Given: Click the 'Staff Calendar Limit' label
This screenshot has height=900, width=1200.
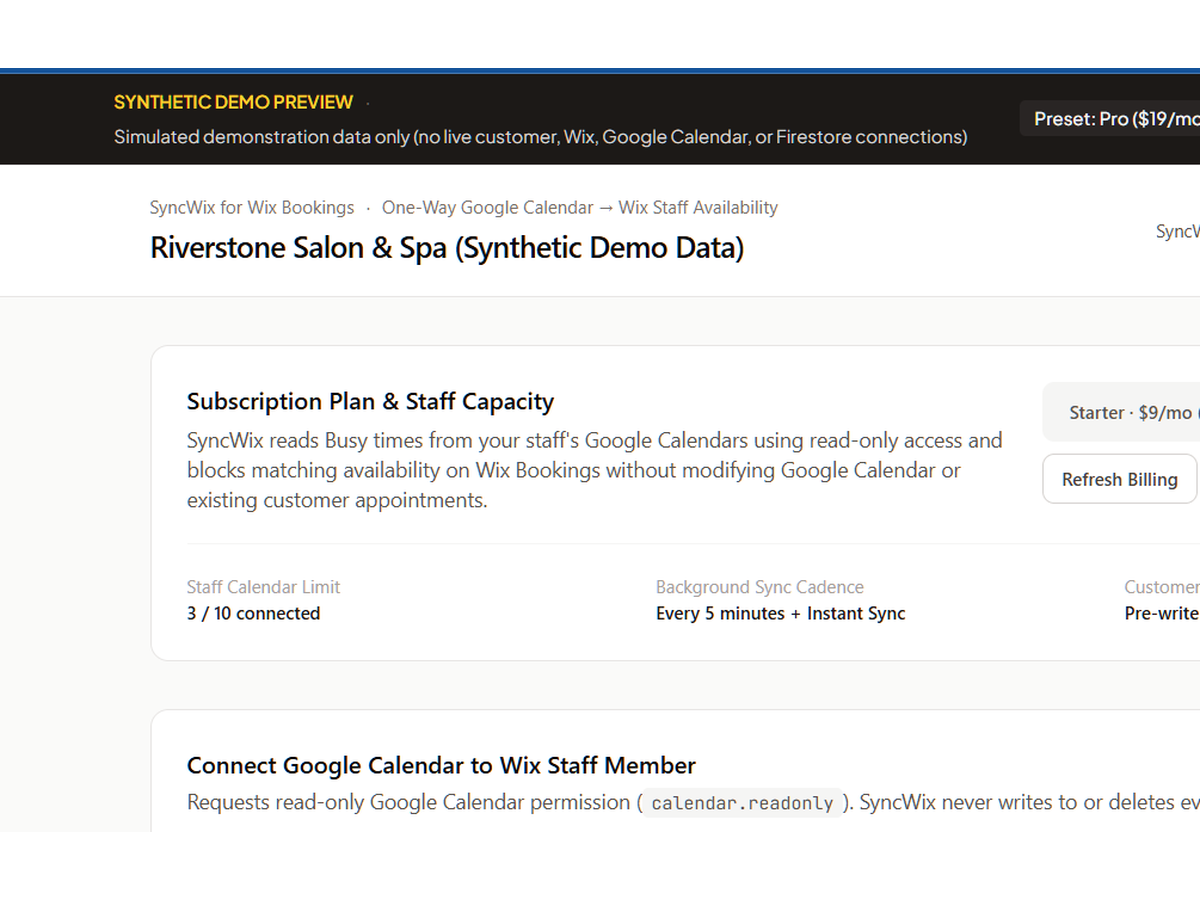Looking at the screenshot, I should (263, 587).
